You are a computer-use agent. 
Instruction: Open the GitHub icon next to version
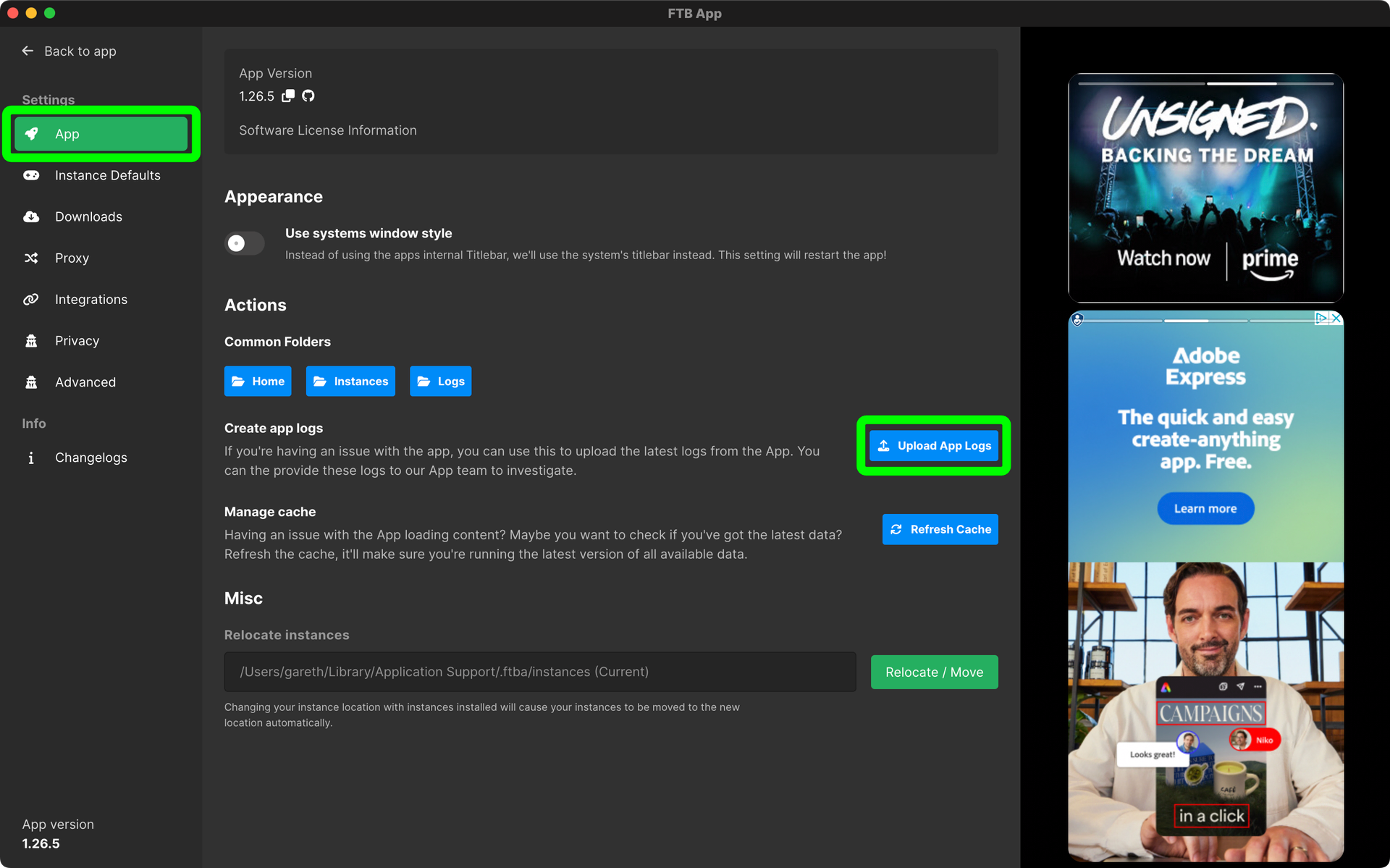308,96
